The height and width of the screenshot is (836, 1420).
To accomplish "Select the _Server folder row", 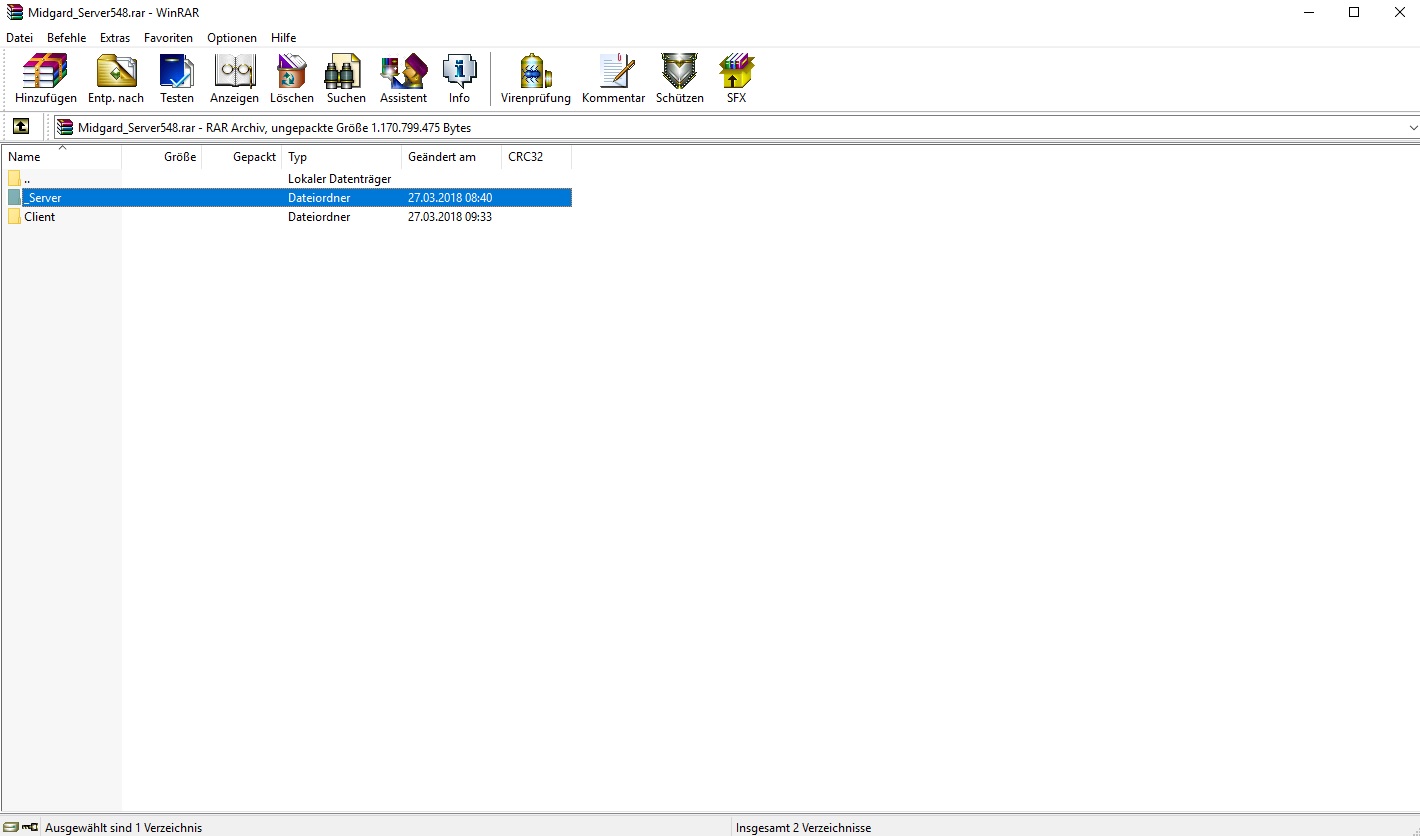I will point(289,198).
